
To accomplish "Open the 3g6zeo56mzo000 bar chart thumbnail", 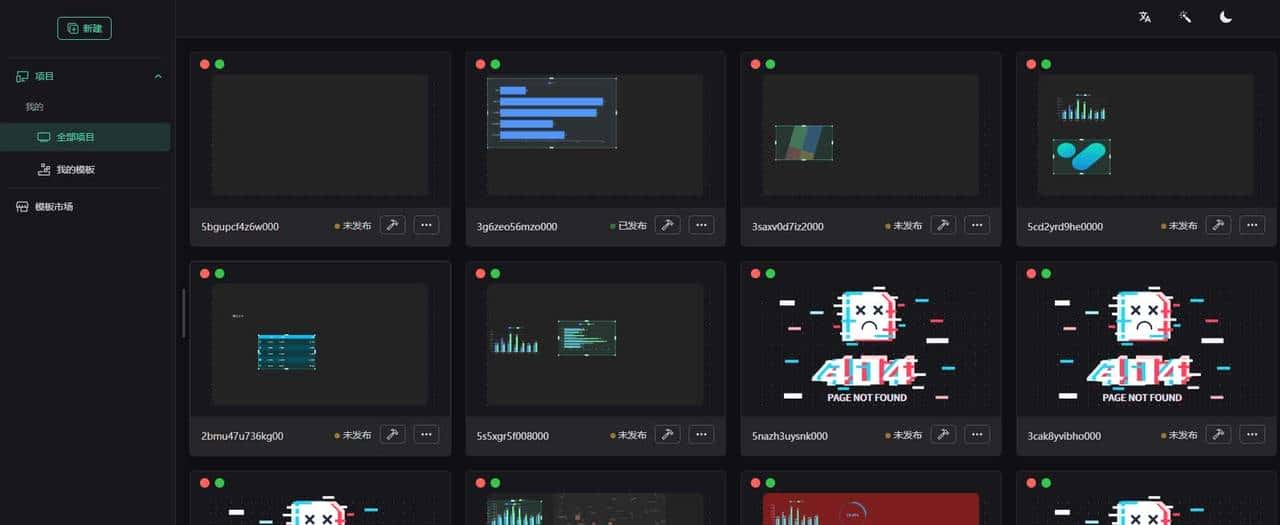I will point(552,113).
